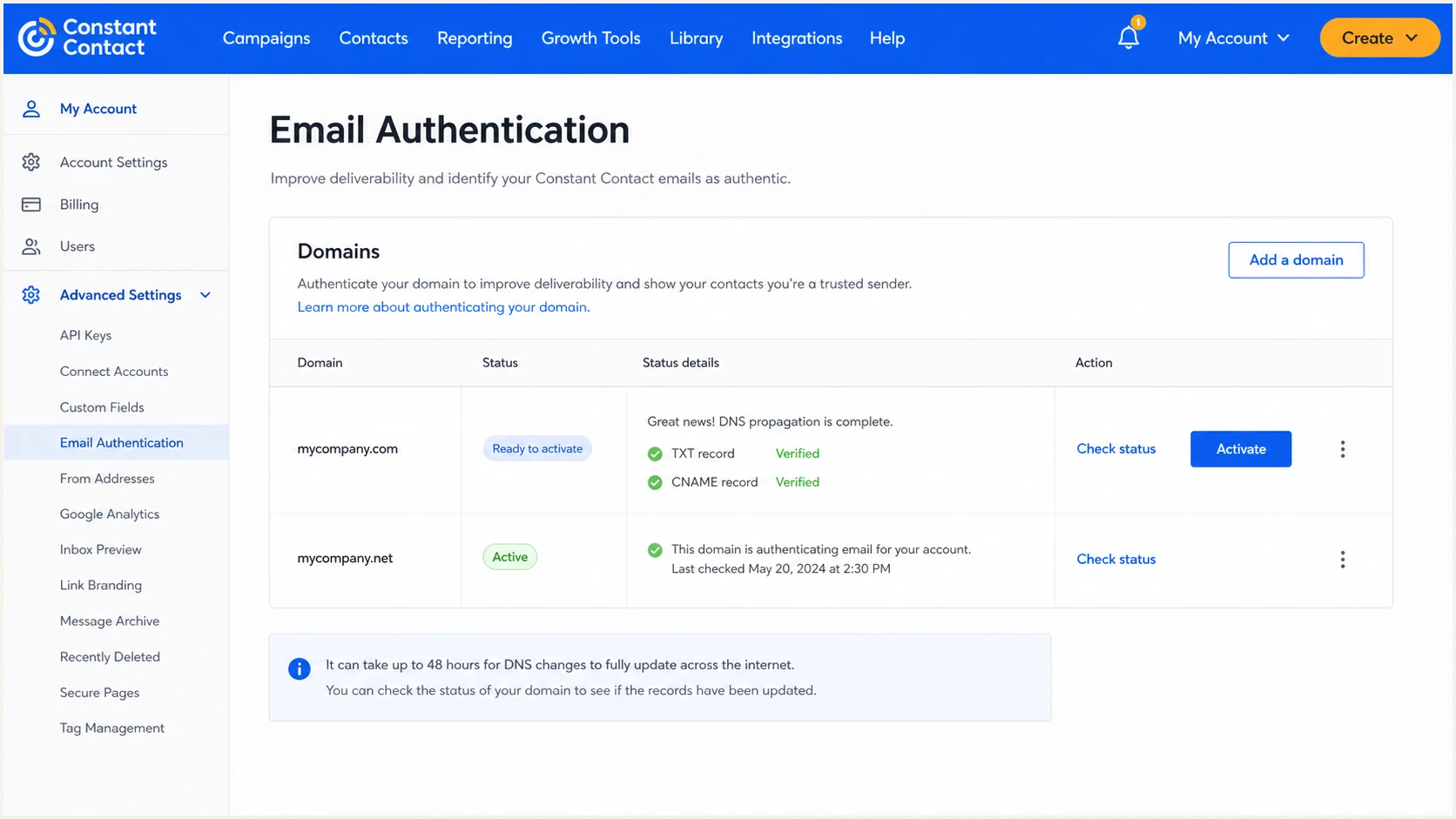Open the Contacts menu

coord(374,38)
